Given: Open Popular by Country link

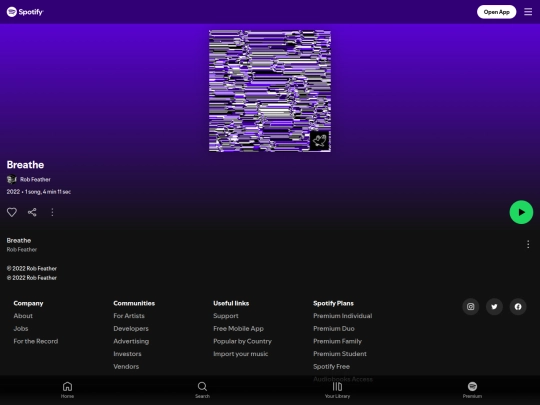Looking at the screenshot, I should pos(242,341).
